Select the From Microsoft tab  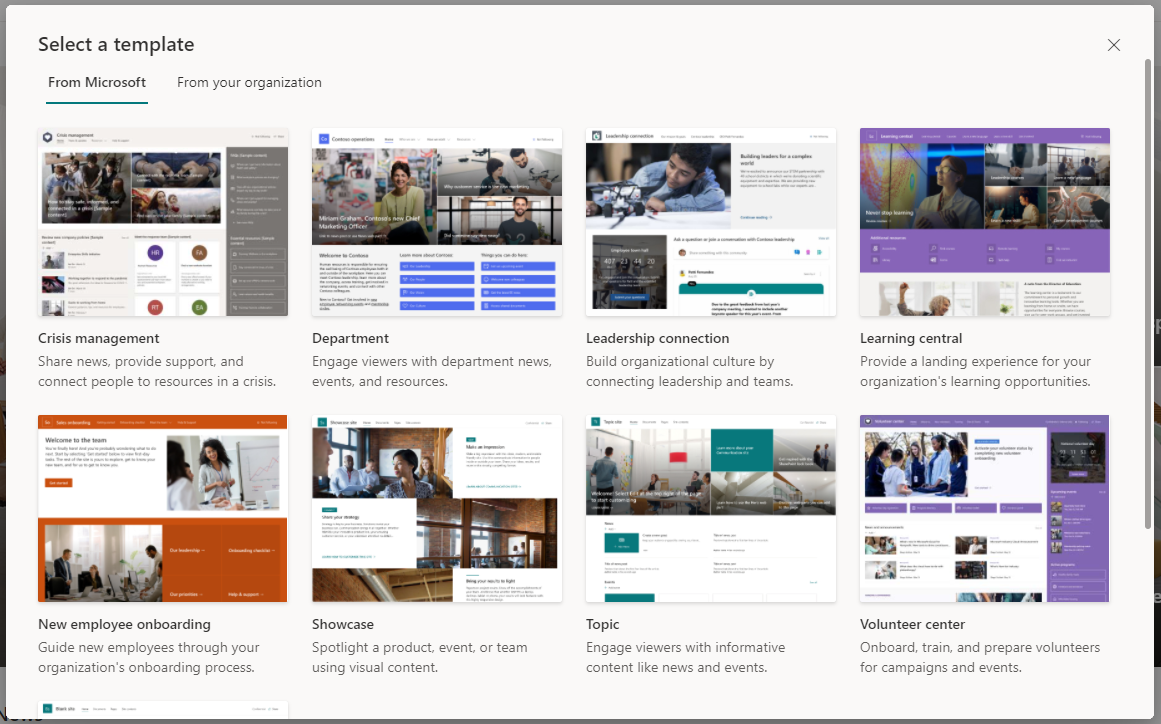point(97,83)
